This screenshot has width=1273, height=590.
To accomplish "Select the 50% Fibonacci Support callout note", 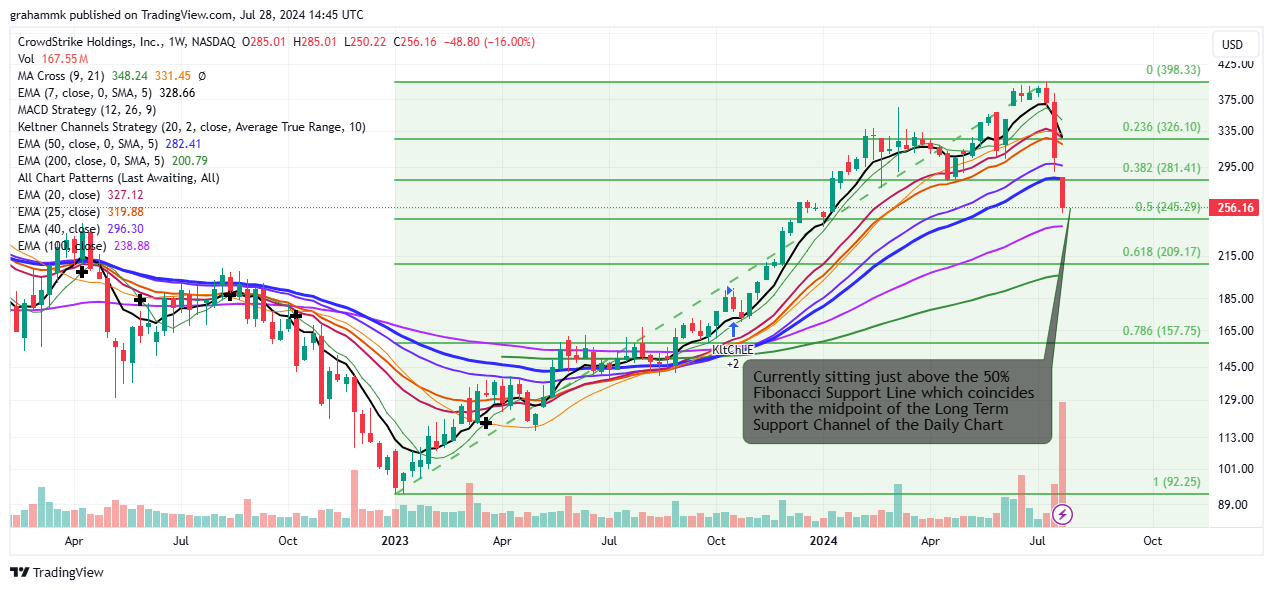I will [897, 401].
